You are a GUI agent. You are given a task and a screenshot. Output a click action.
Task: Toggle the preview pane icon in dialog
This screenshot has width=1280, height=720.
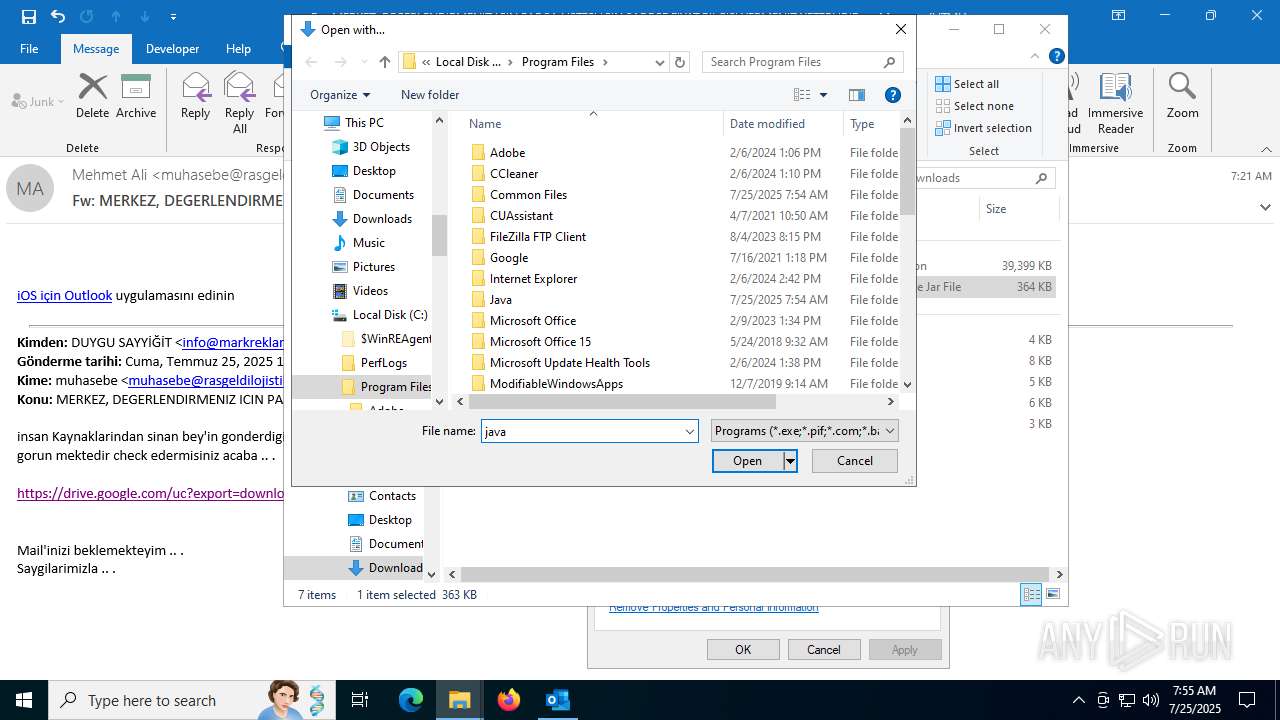(x=857, y=95)
